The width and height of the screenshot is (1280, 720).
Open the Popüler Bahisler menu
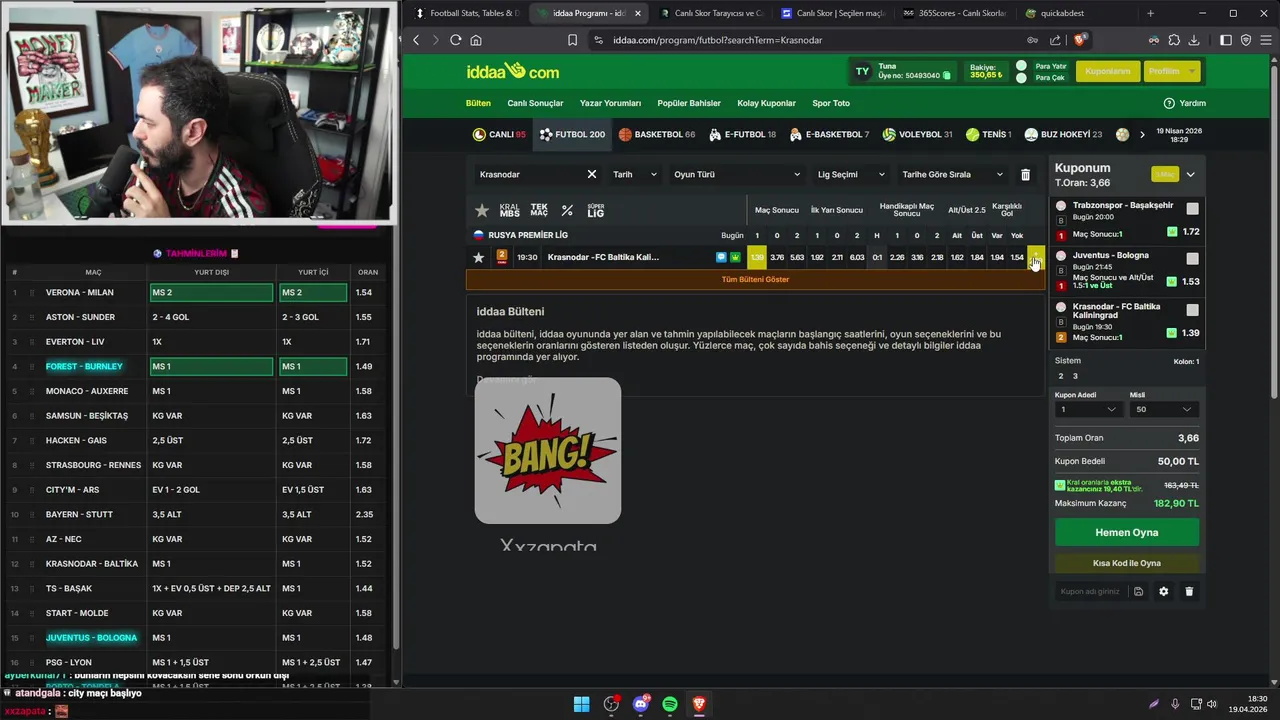tap(689, 103)
